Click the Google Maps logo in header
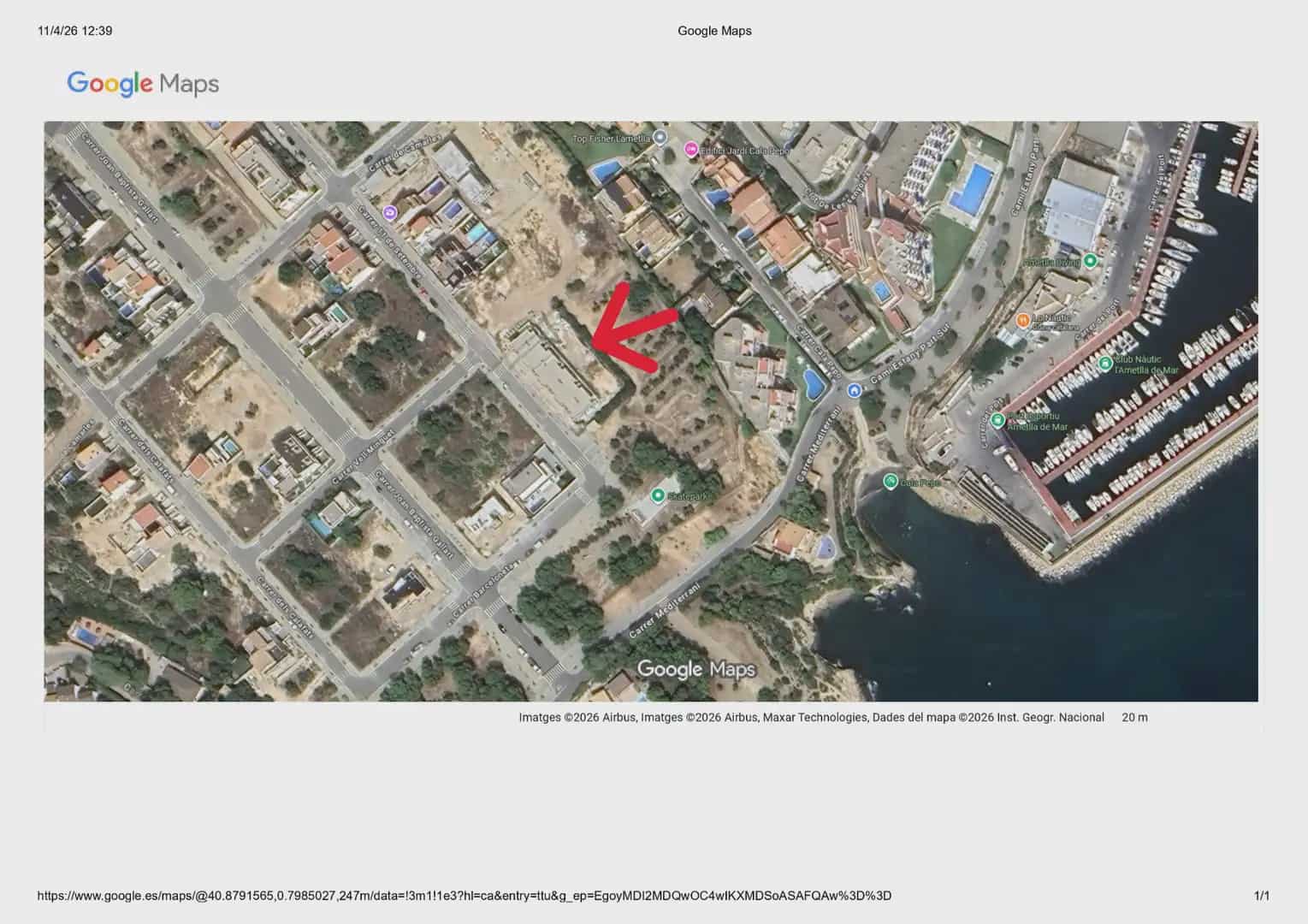Image resolution: width=1308 pixels, height=924 pixels. [143, 84]
